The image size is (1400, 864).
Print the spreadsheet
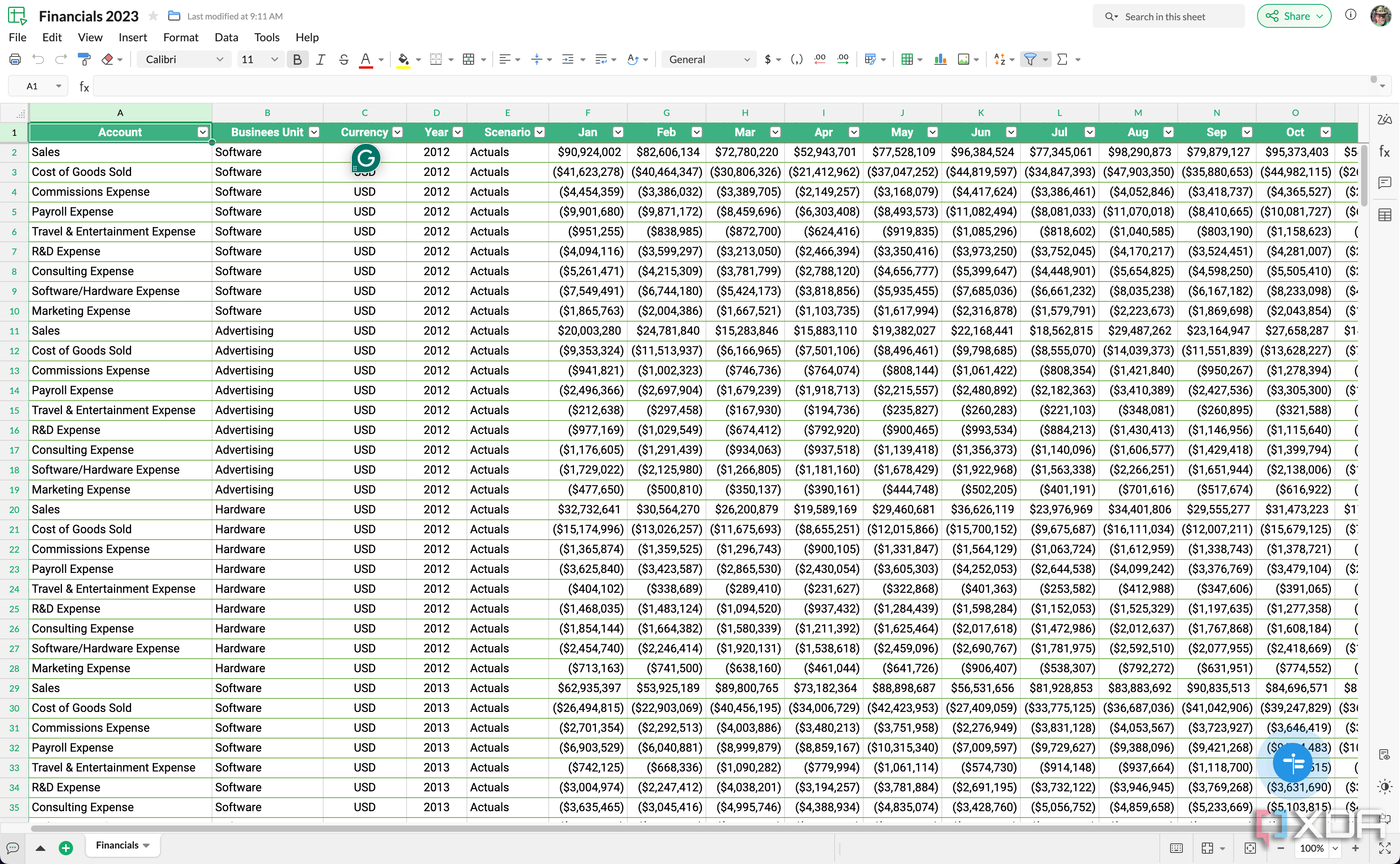(x=15, y=59)
